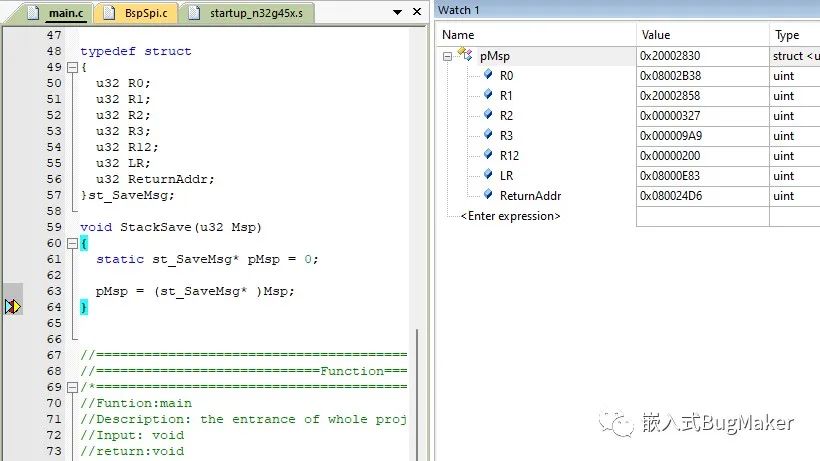
Task: Click the value 0x00000200 of R12
Action: coord(670,156)
